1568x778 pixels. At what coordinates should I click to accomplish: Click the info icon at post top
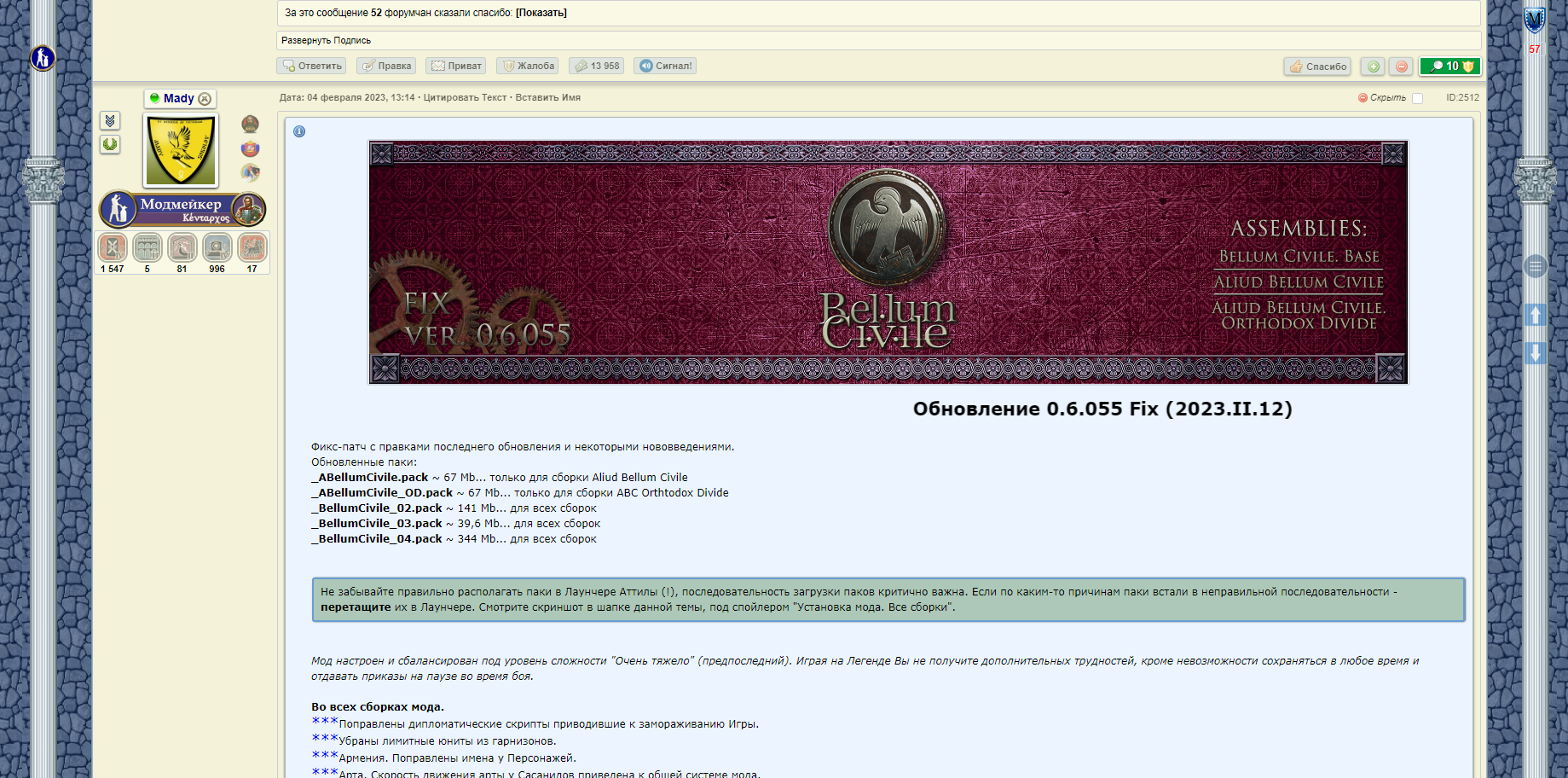[x=299, y=131]
